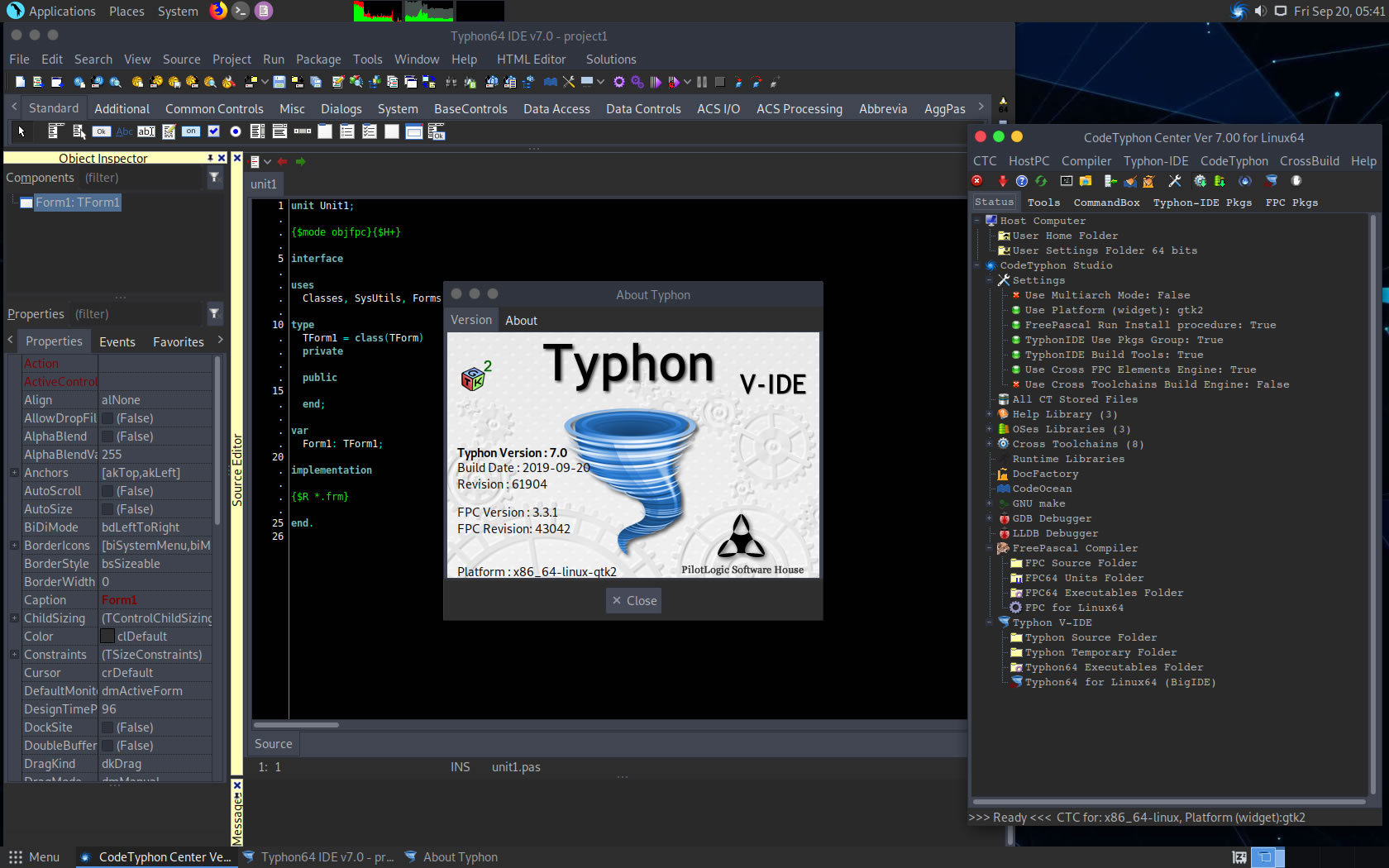Click the volume icon in system tray
This screenshot has width=1389, height=868.
click(1260, 11)
